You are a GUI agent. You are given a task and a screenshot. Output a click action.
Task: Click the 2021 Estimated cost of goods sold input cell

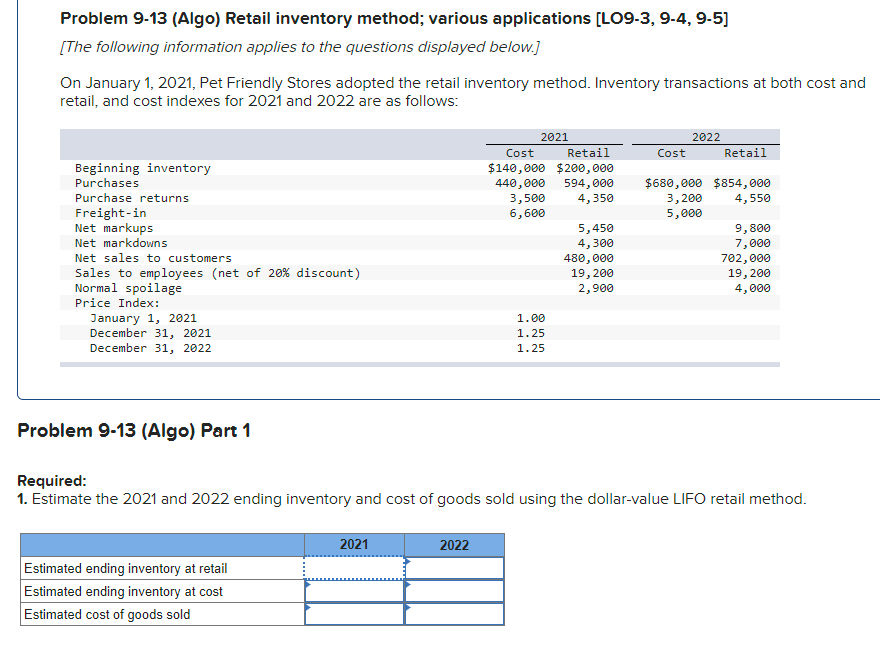tap(352, 613)
